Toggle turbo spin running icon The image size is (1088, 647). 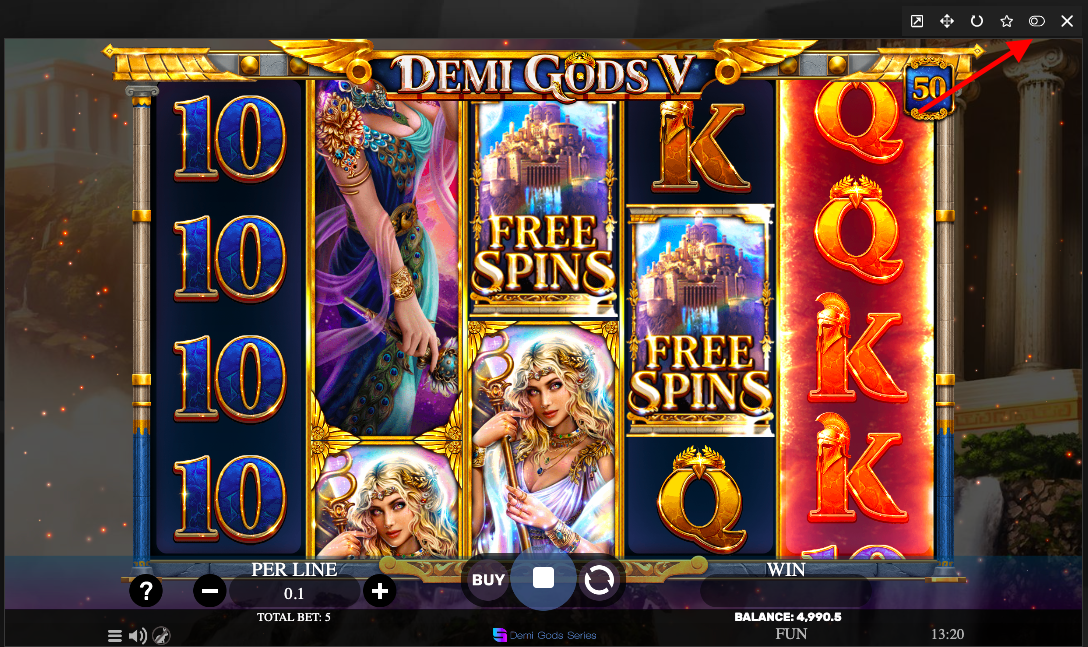[x=161, y=635]
